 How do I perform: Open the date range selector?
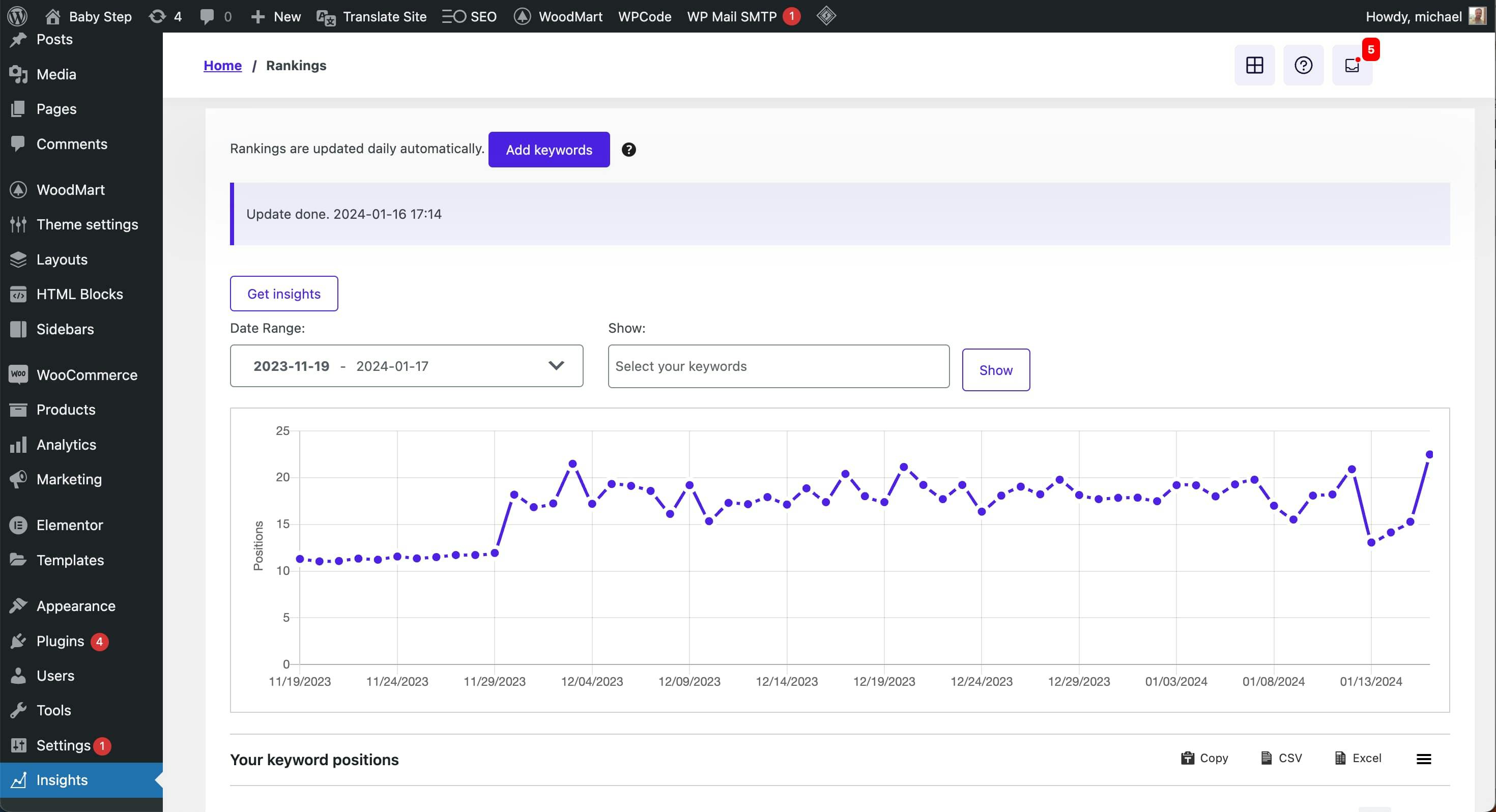406,366
